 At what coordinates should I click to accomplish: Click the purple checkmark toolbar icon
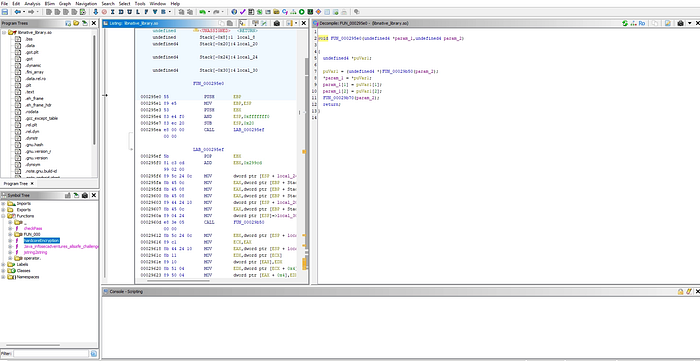(x=242, y=12)
